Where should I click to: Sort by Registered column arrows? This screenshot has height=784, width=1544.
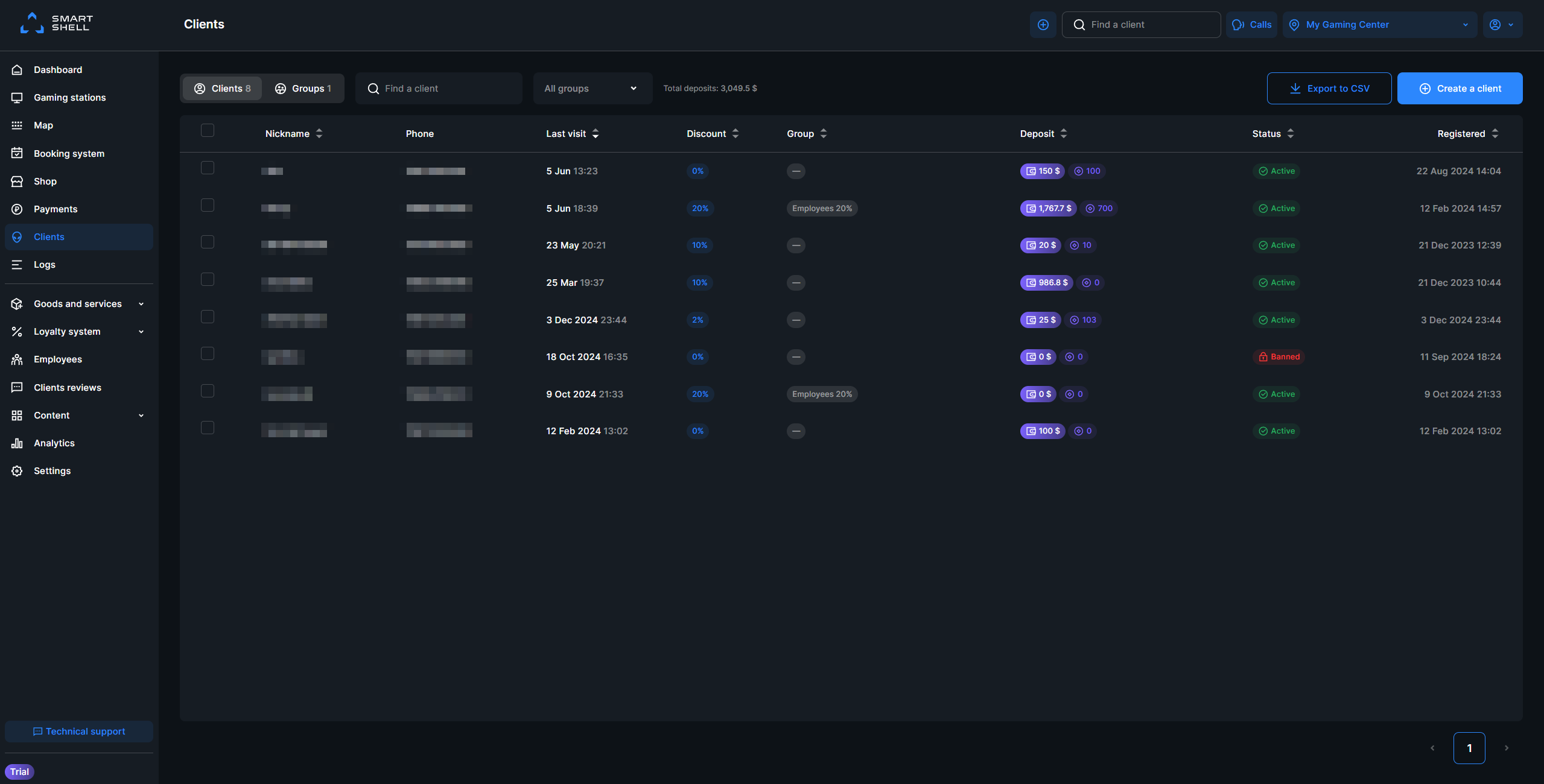point(1495,134)
